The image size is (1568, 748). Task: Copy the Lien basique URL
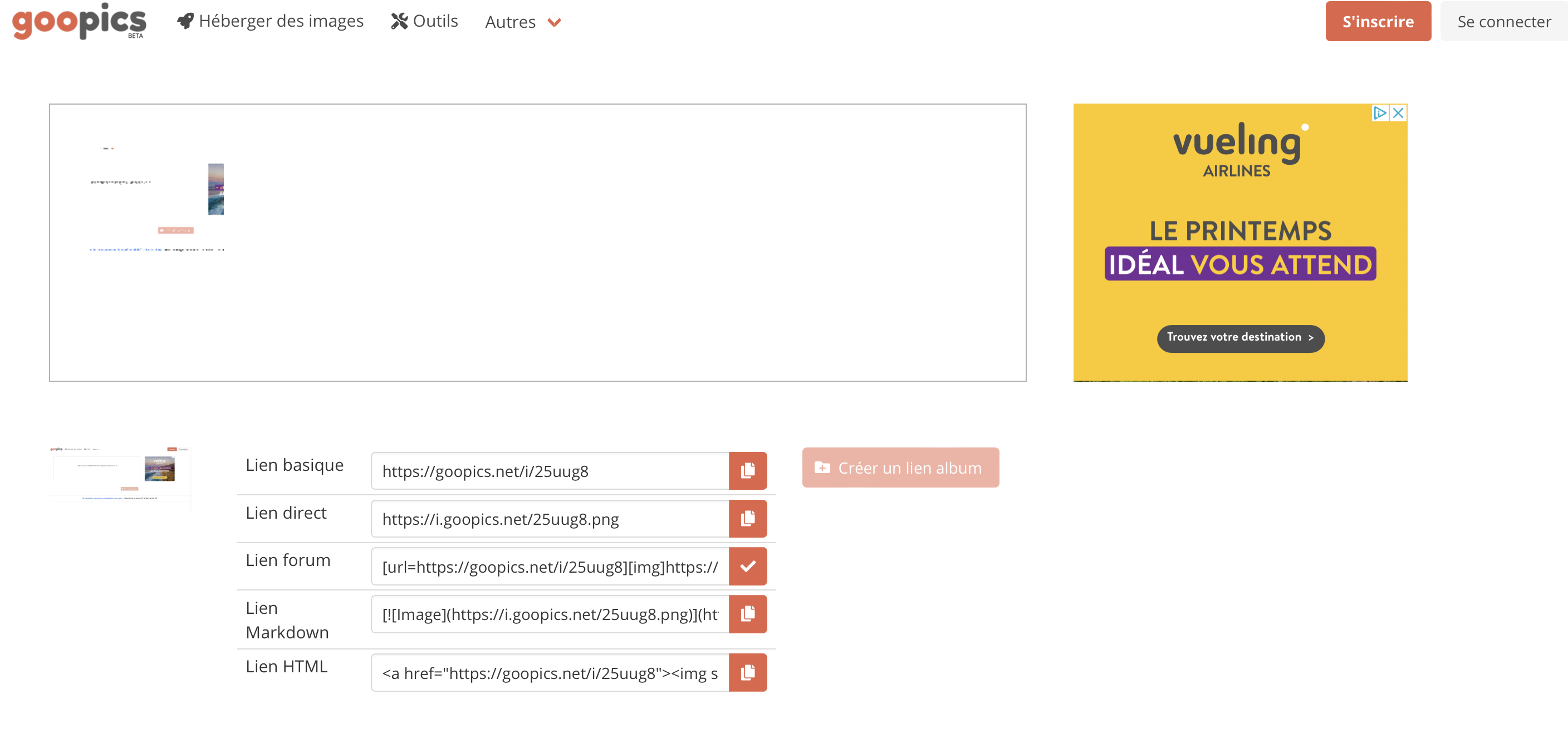click(747, 470)
